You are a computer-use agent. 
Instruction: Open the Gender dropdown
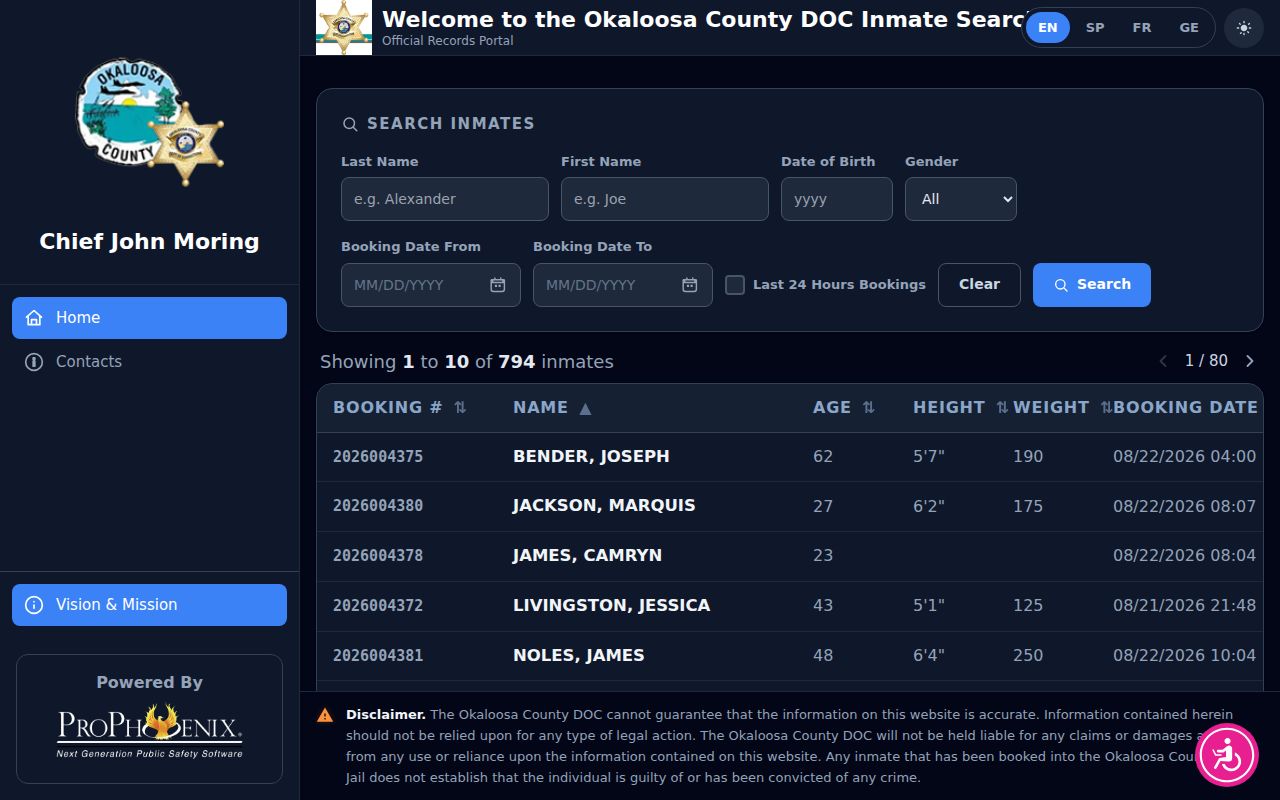961,199
